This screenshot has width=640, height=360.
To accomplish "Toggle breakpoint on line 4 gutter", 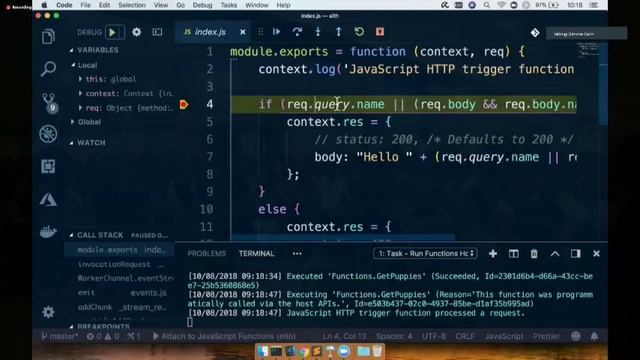I will coord(184,104).
